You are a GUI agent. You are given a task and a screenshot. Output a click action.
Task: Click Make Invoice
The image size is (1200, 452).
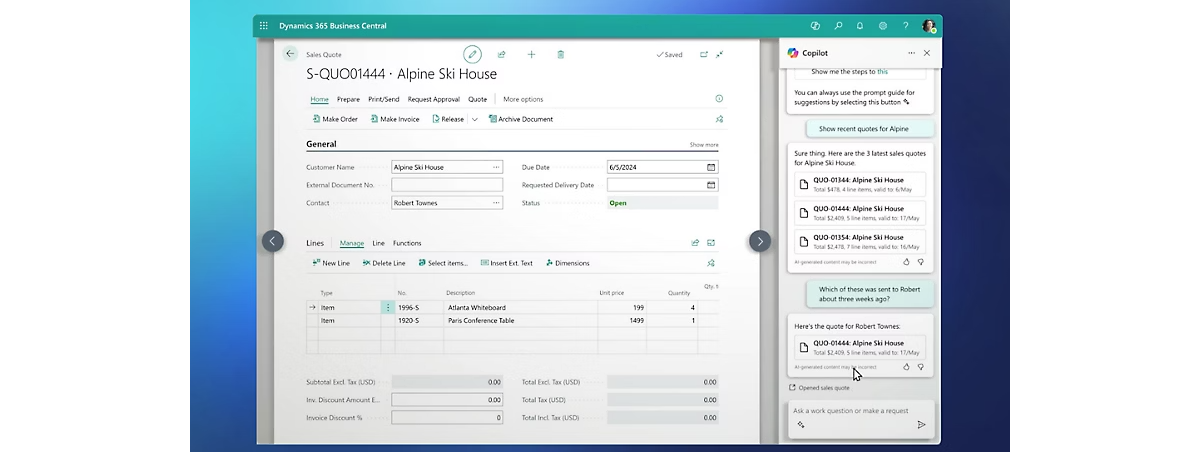pos(394,119)
